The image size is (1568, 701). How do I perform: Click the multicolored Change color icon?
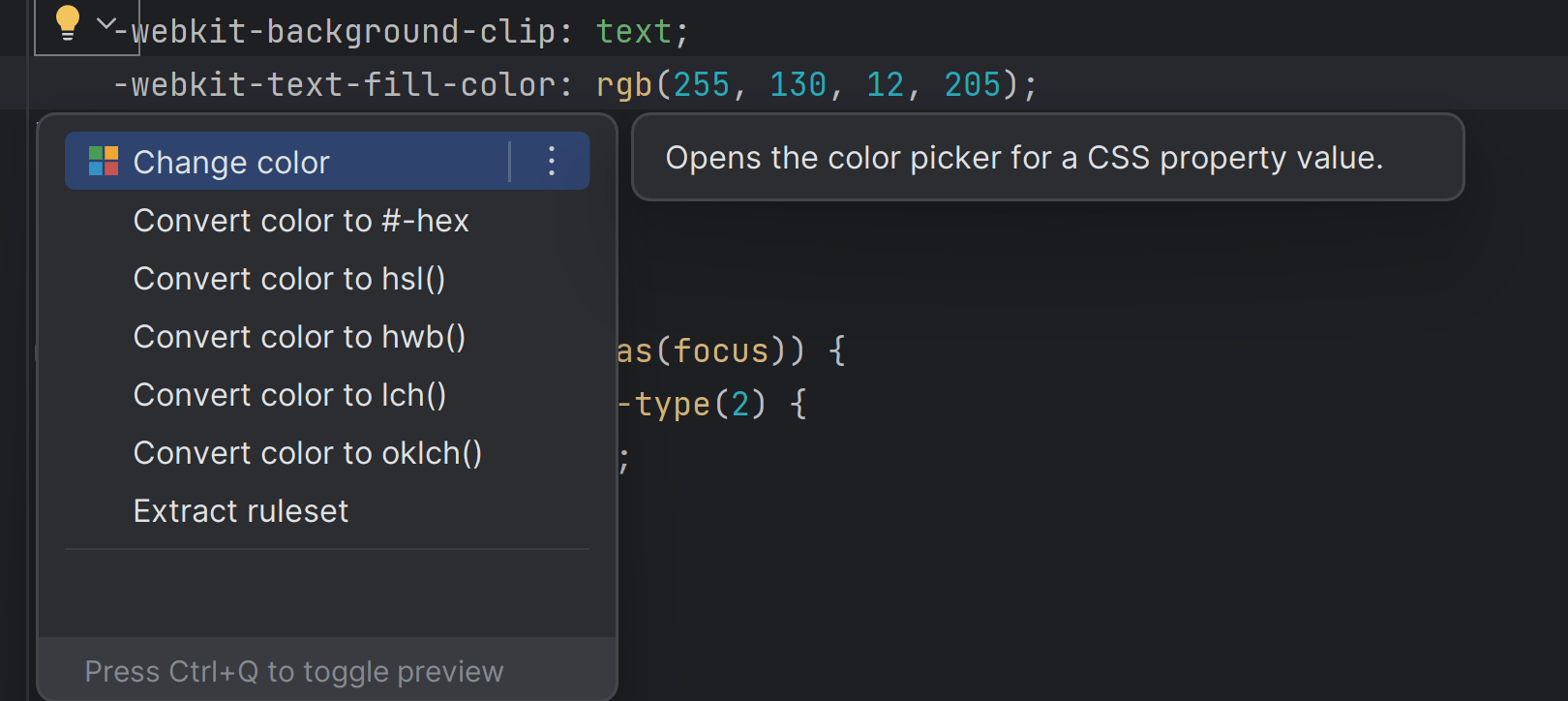pyautogui.click(x=103, y=161)
